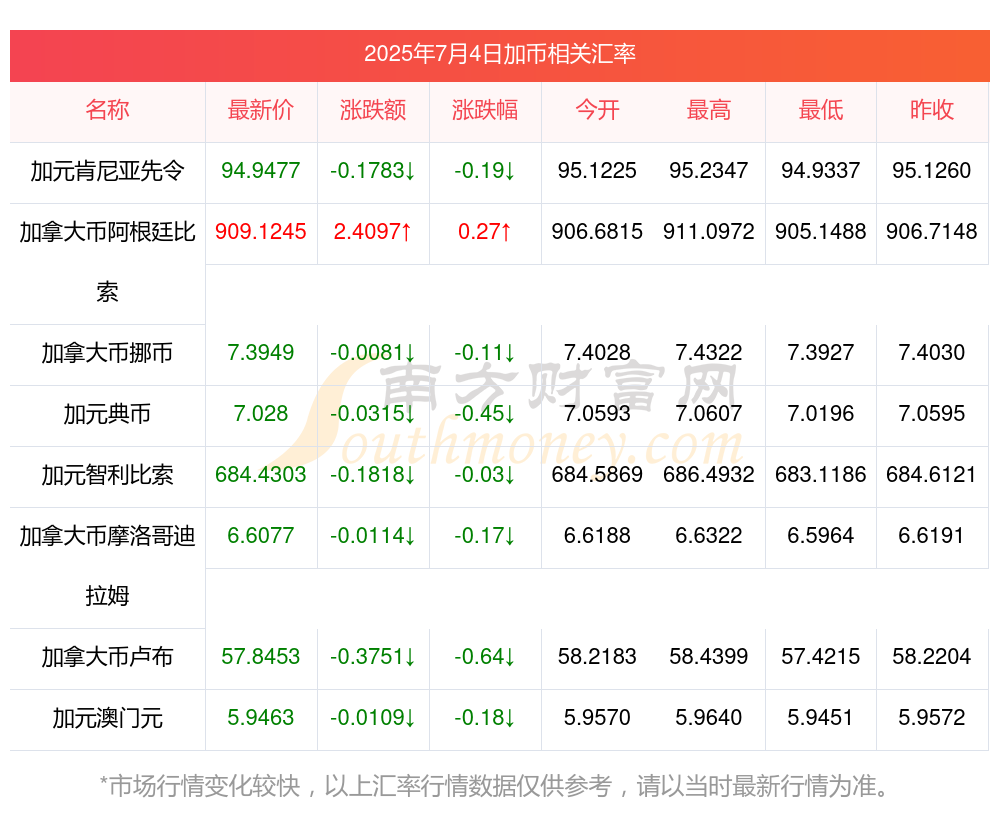Click previous close 95.1260
The image size is (1000, 817).
tap(932, 170)
